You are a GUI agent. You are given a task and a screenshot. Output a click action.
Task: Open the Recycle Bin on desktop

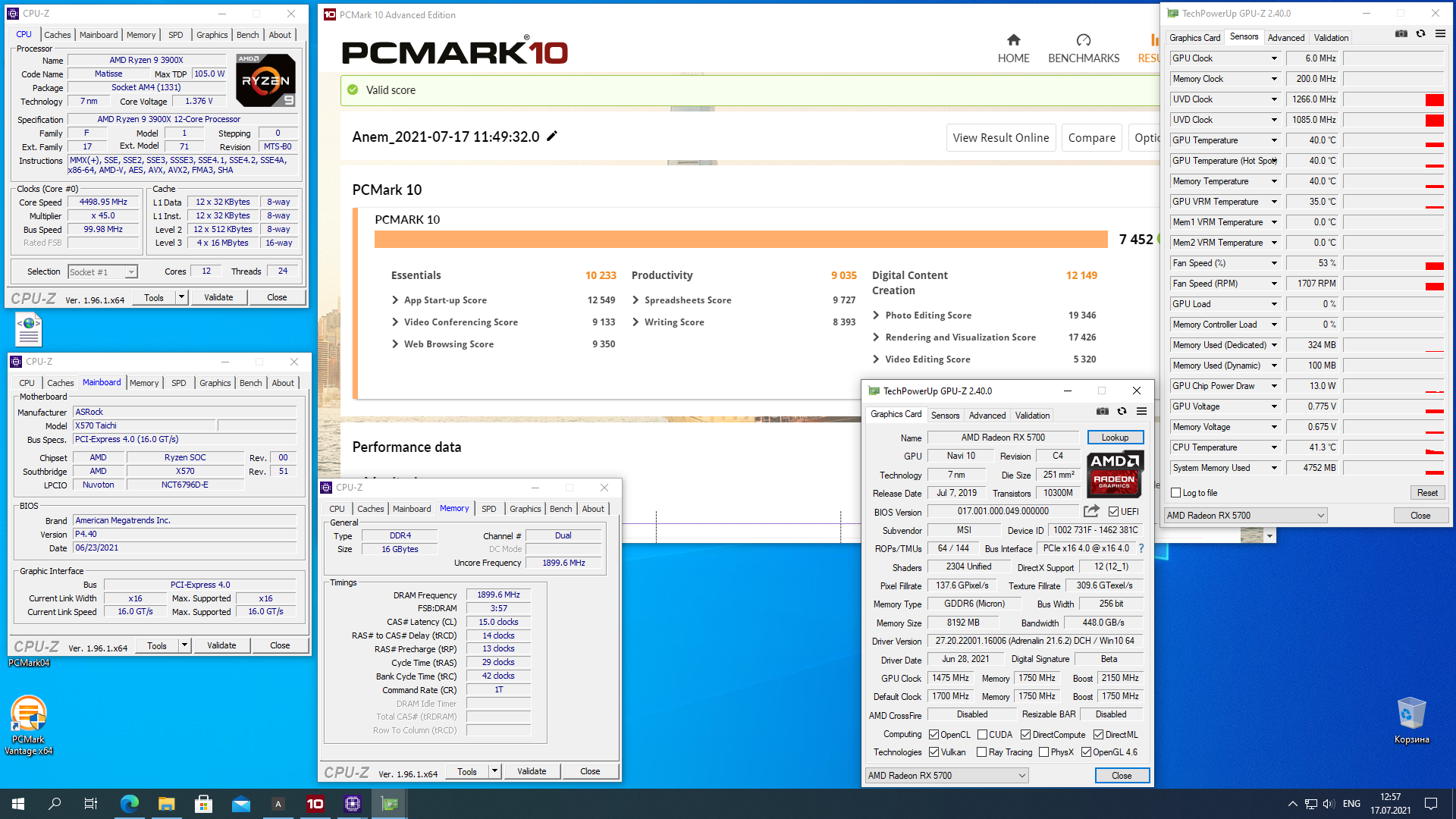[1411, 720]
